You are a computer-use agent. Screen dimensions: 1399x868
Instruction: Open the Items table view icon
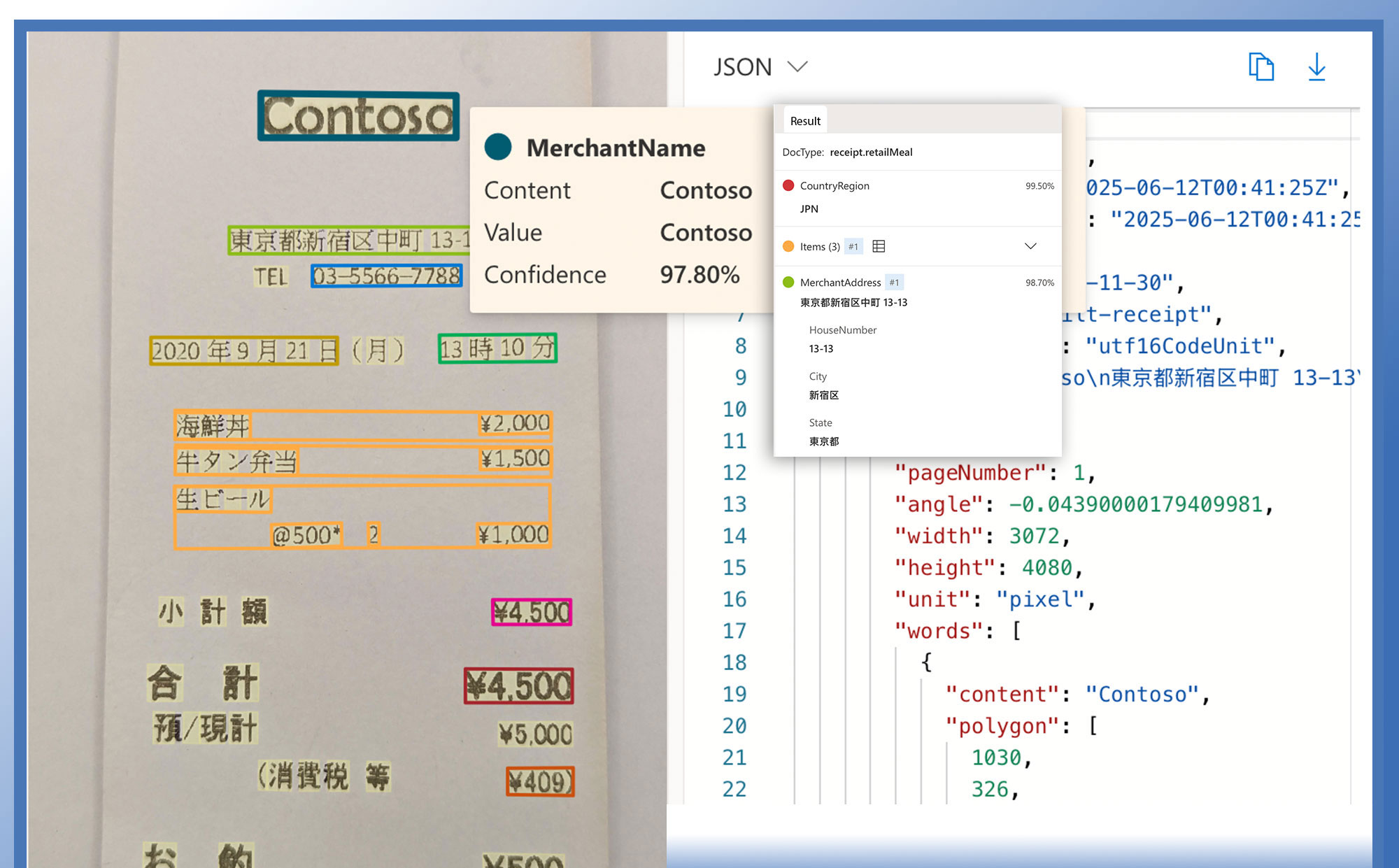pyautogui.click(x=879, y=246)
